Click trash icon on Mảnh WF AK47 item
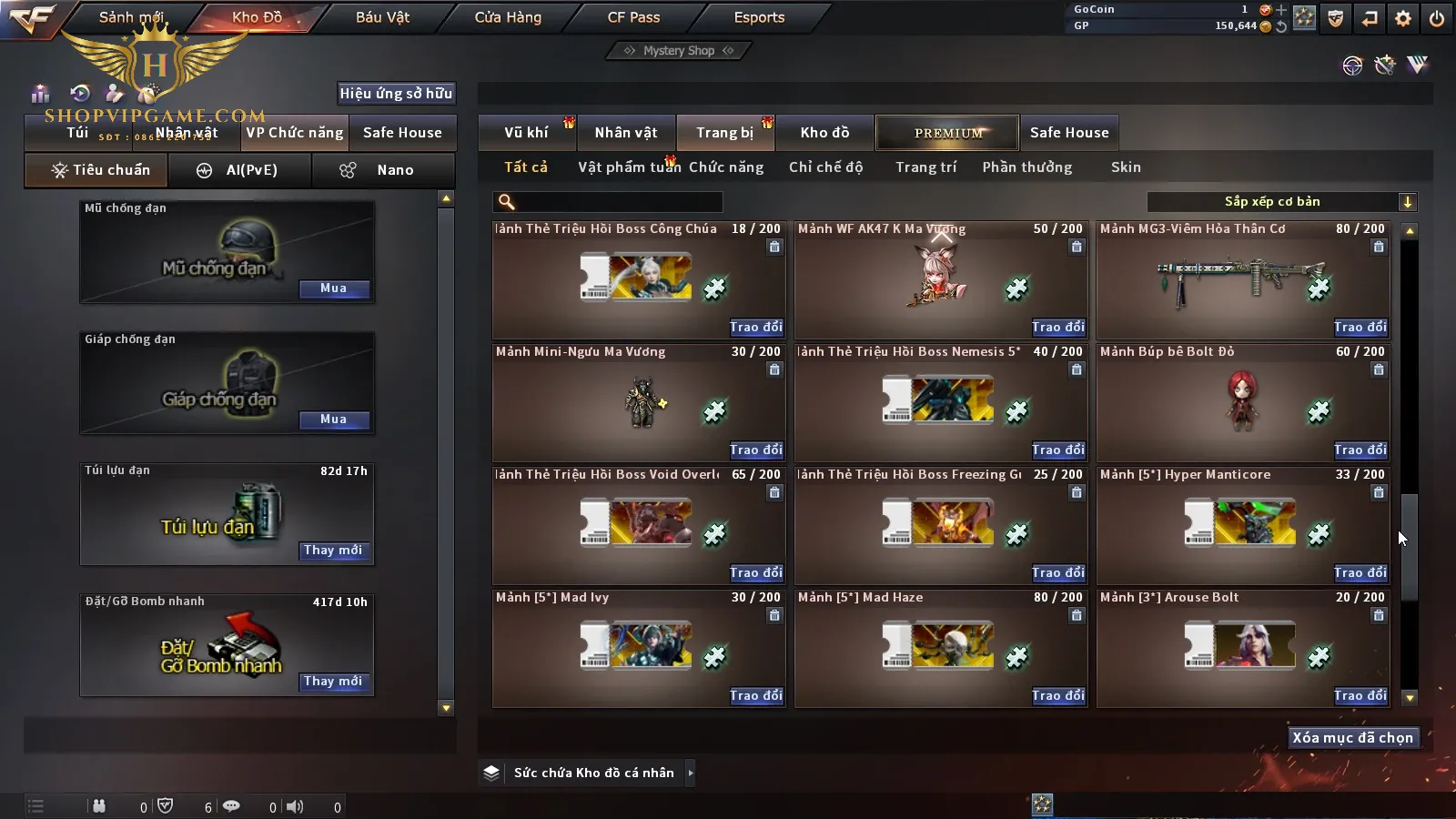 pos(1077,247)
